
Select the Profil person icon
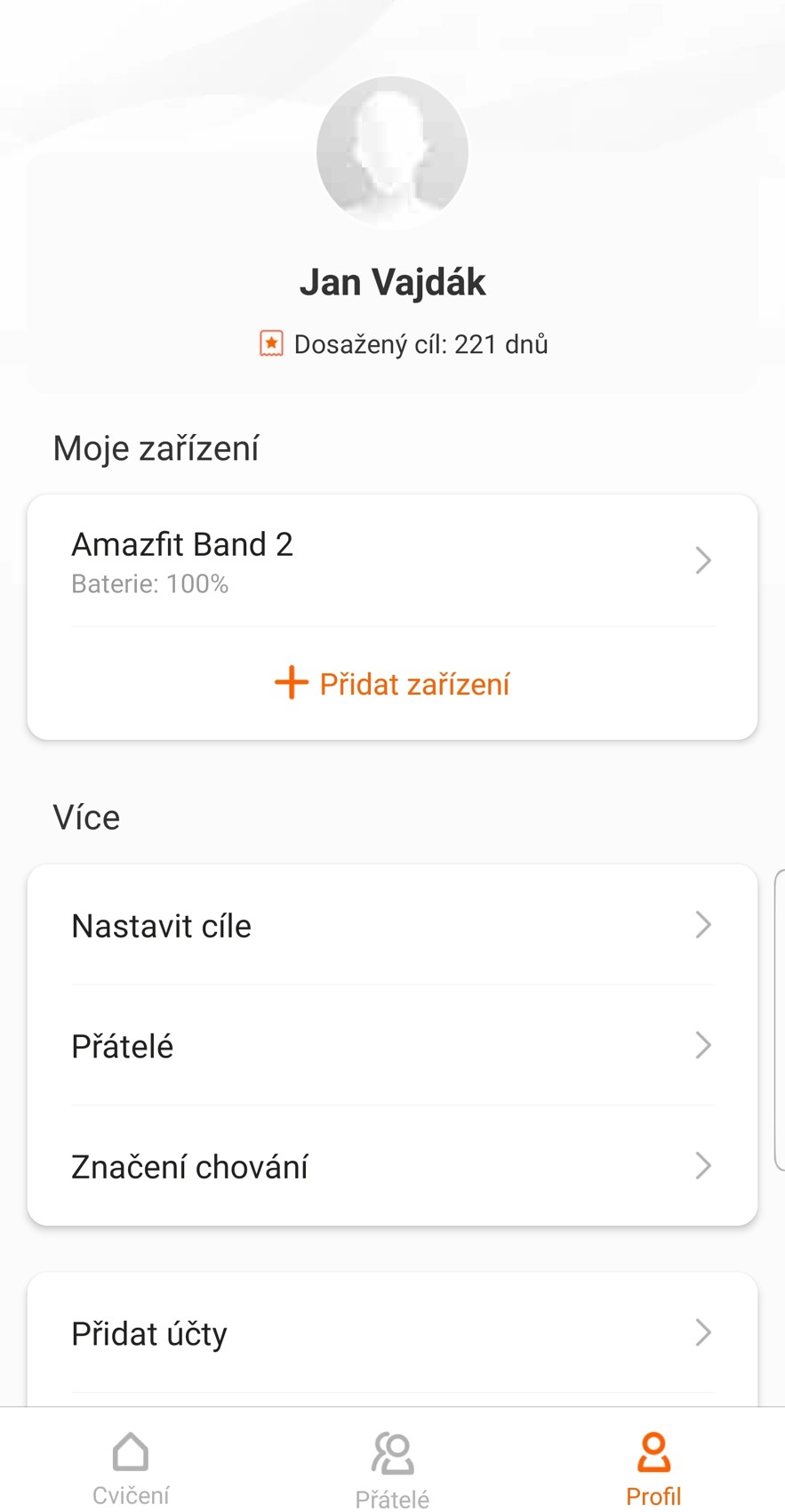pyautogui.click(x=653, y=1452)
